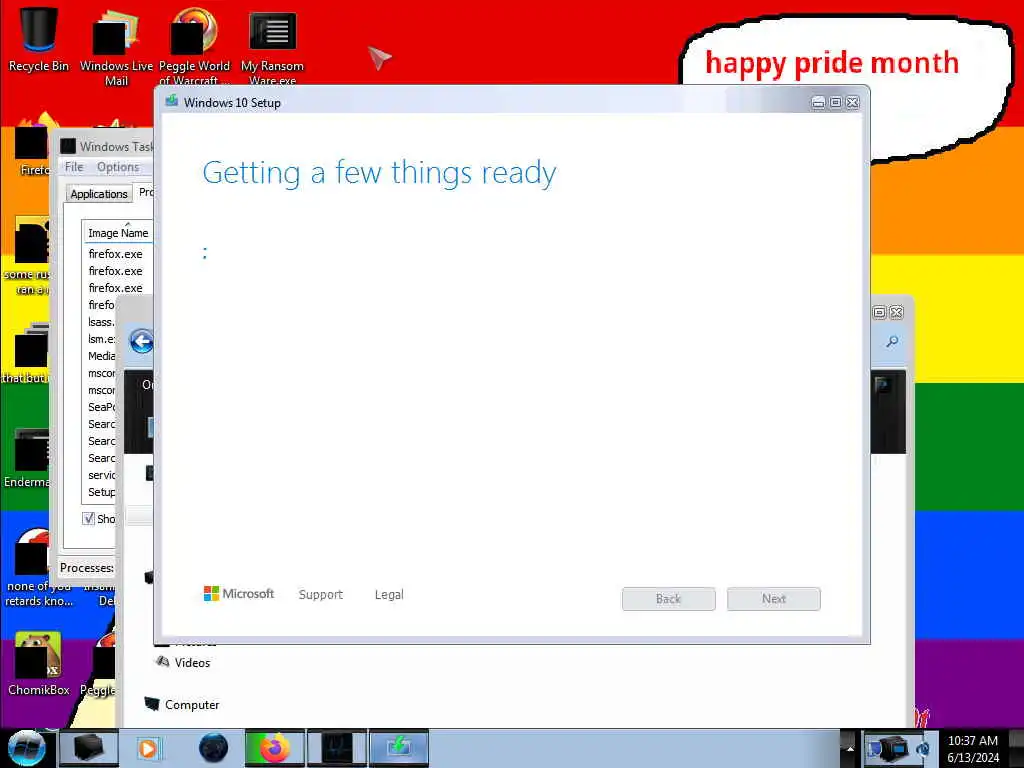Open the Support link in Setup
The height and width of the screenshot is (768, 1024).
coord(321,594)
